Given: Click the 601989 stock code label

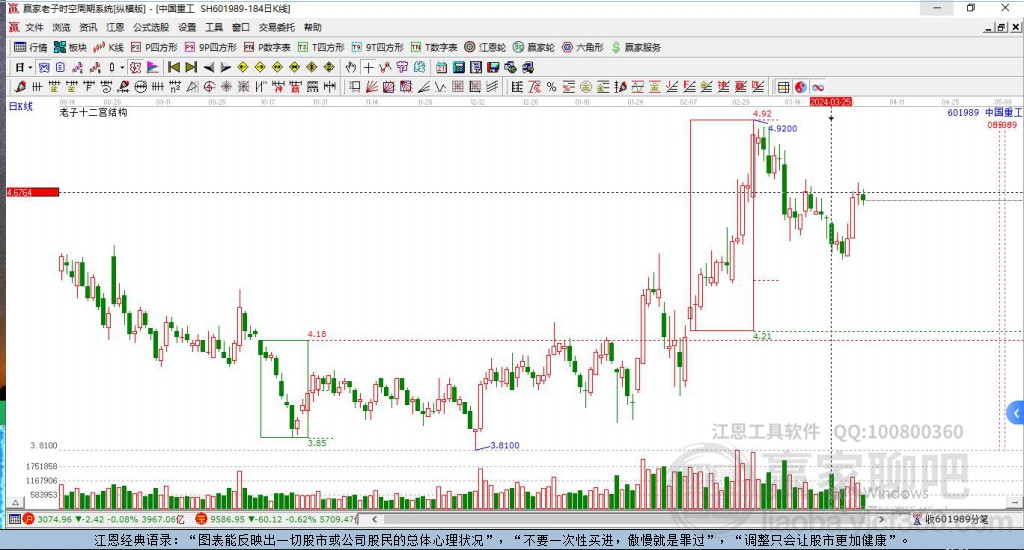Looking at the screenshot, I should tap(963, 113).
